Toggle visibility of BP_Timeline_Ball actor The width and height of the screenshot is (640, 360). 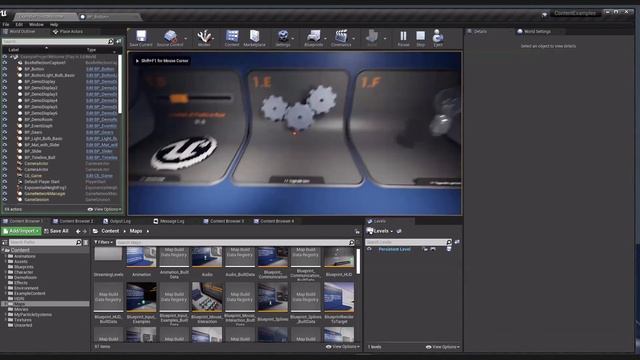[x=4, y=157]
